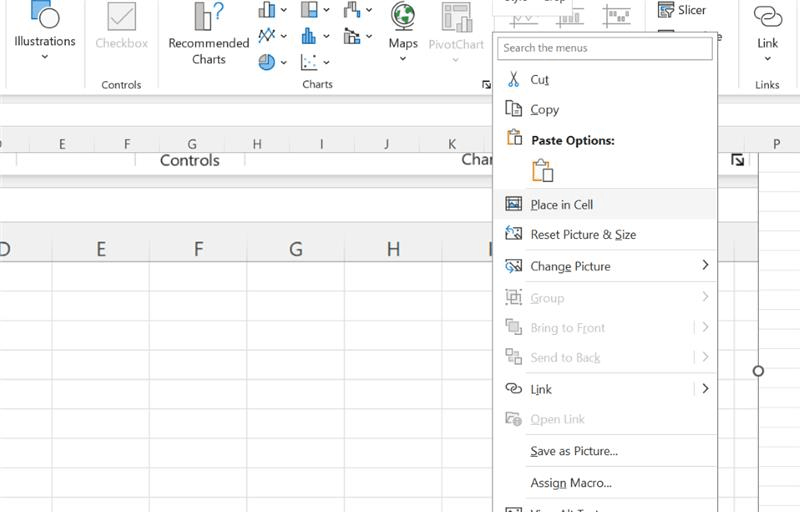Choose Copy from context menu
800x512 pixels.
[x=605, y=109]
